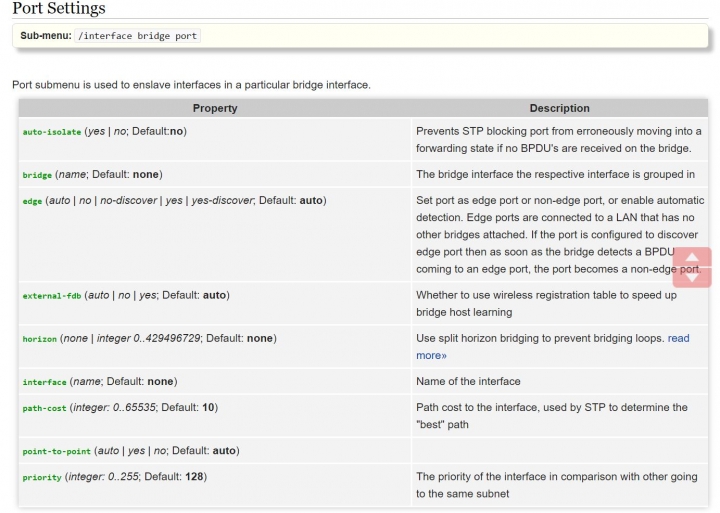Click the "Whether to use wireless registration table" description
The width and height of the screenshot is (720, 513).
pyautogui.click(x=546, y=304)
